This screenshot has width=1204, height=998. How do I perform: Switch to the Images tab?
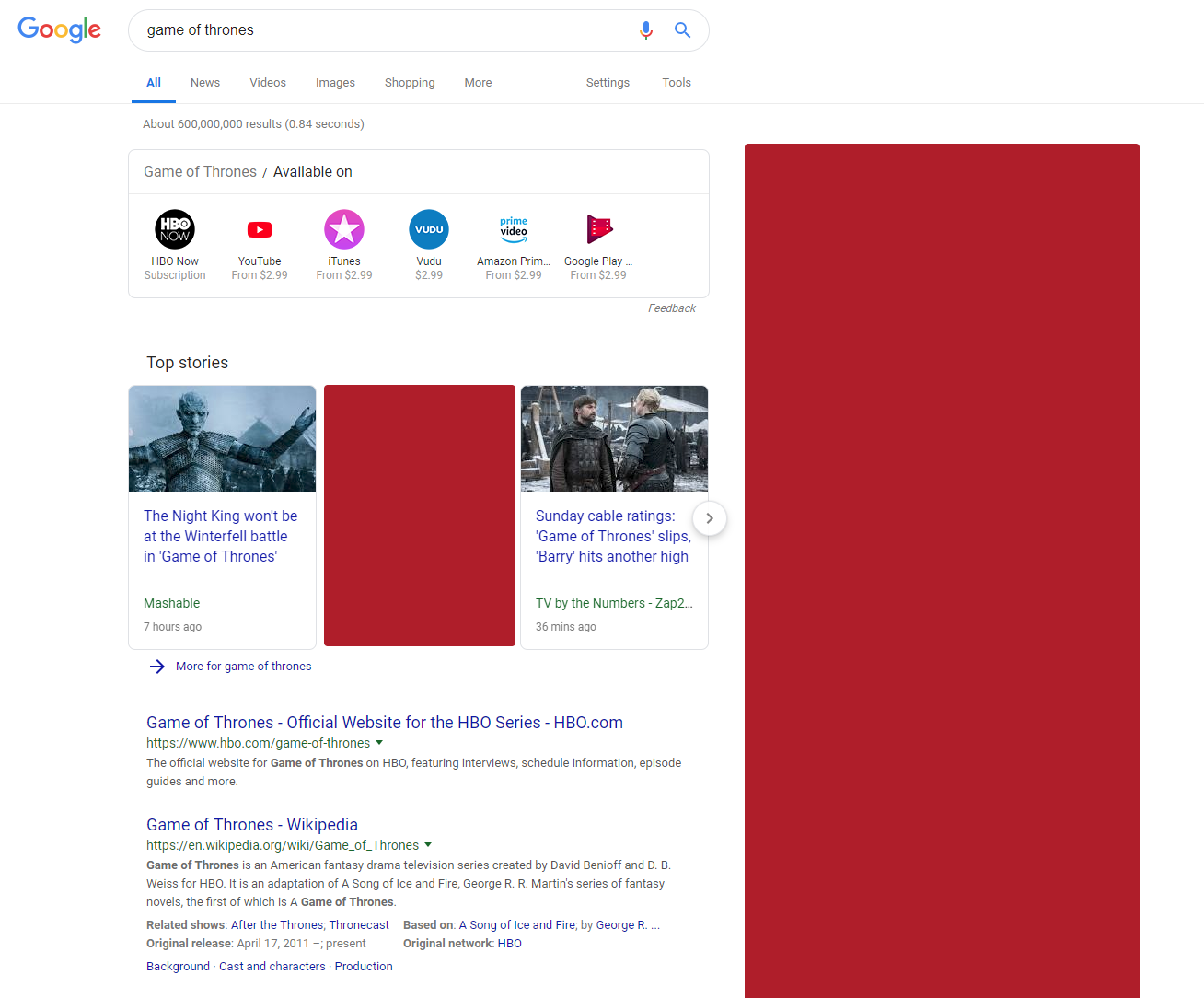coord(335,83)
